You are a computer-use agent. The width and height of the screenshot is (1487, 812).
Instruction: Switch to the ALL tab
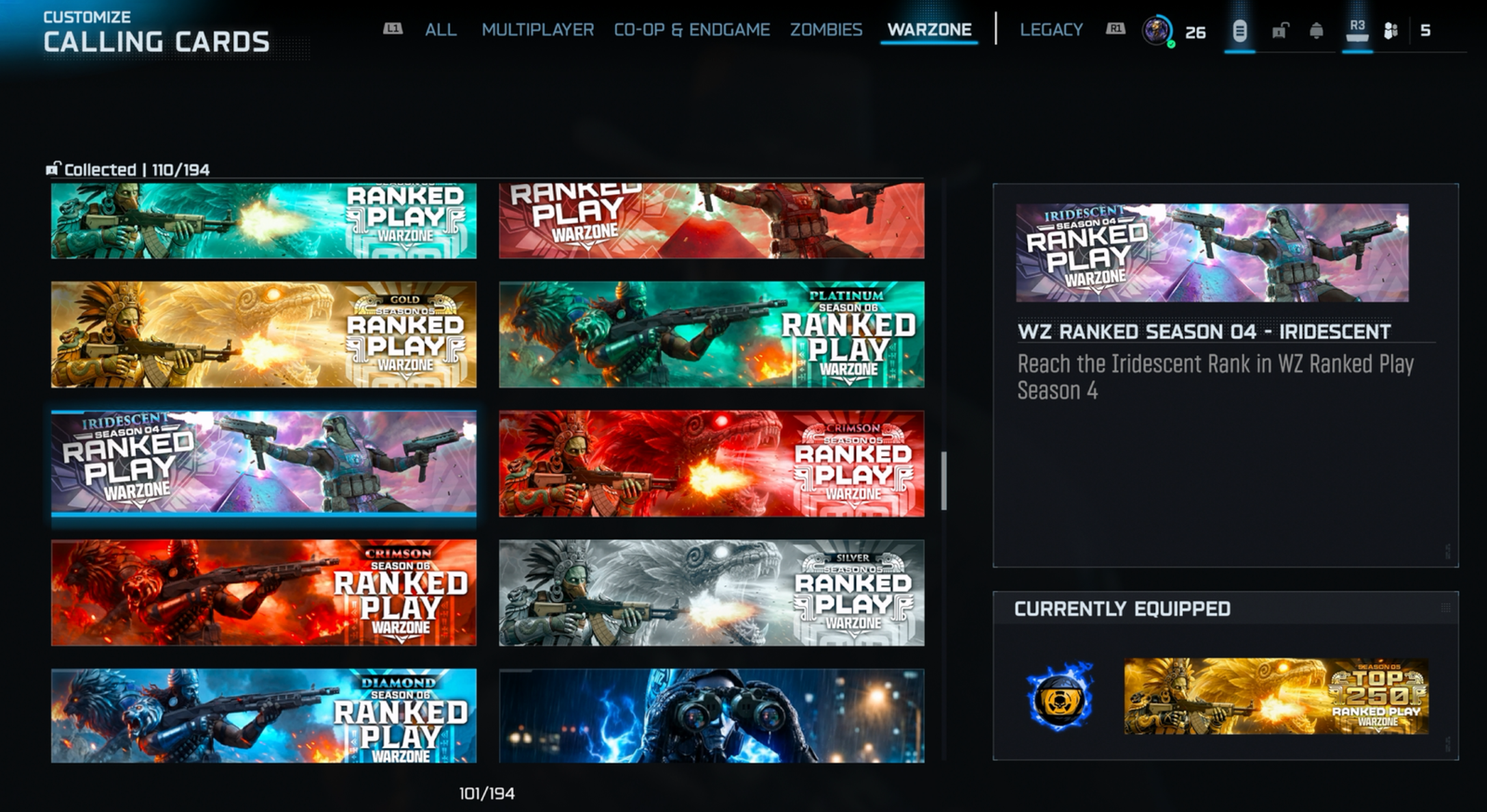pyautogui.click(x=441, y=30)
